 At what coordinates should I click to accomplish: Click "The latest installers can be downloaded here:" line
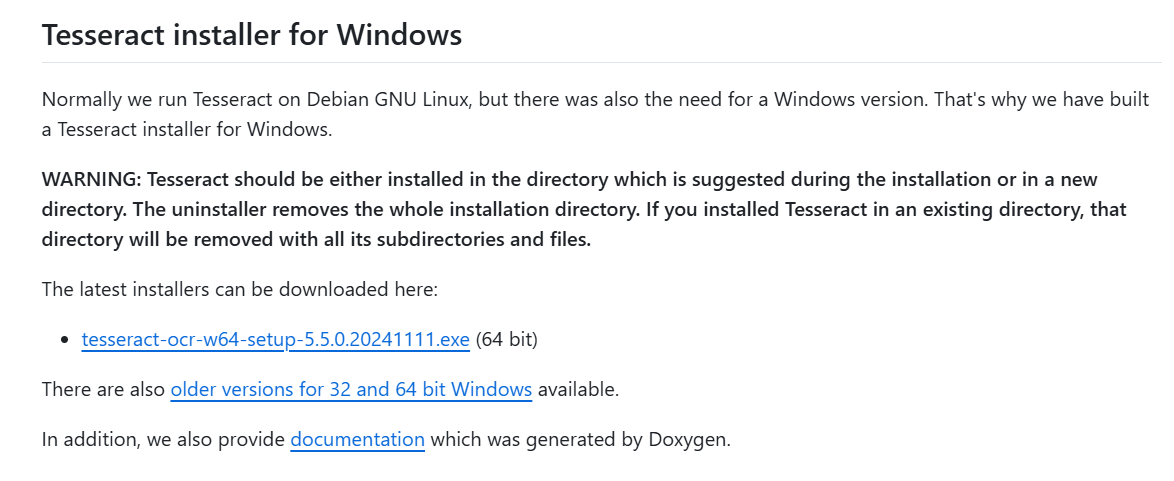tap(240, 290)
